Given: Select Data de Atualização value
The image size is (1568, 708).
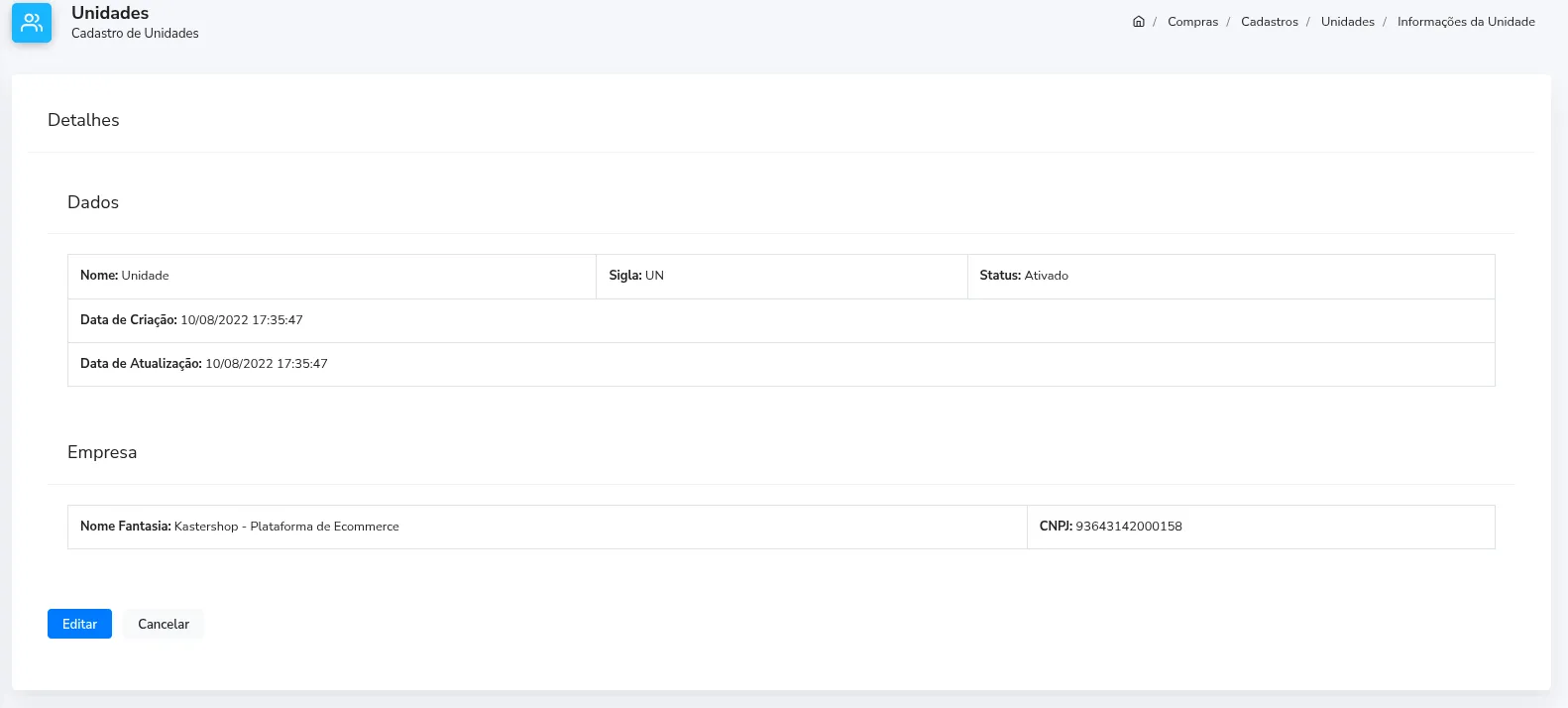Looking at the screenshot, I should point(267,364).
